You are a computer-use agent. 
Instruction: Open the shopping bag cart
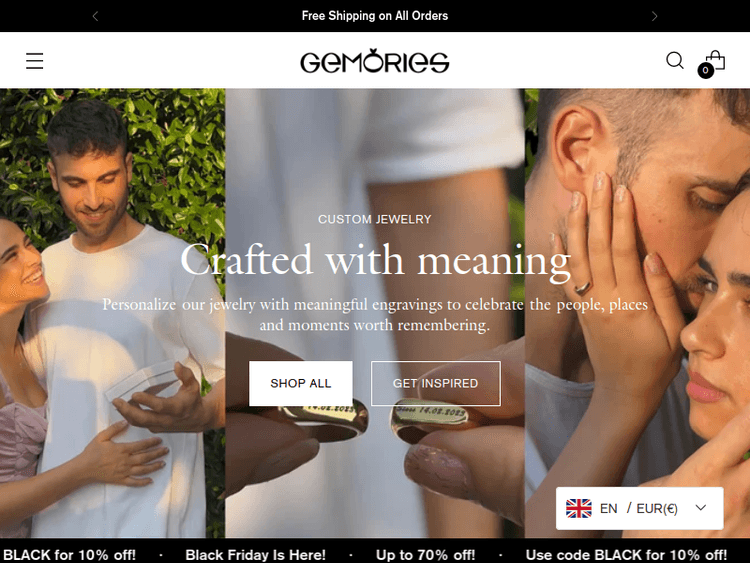[x=716, y=60]
